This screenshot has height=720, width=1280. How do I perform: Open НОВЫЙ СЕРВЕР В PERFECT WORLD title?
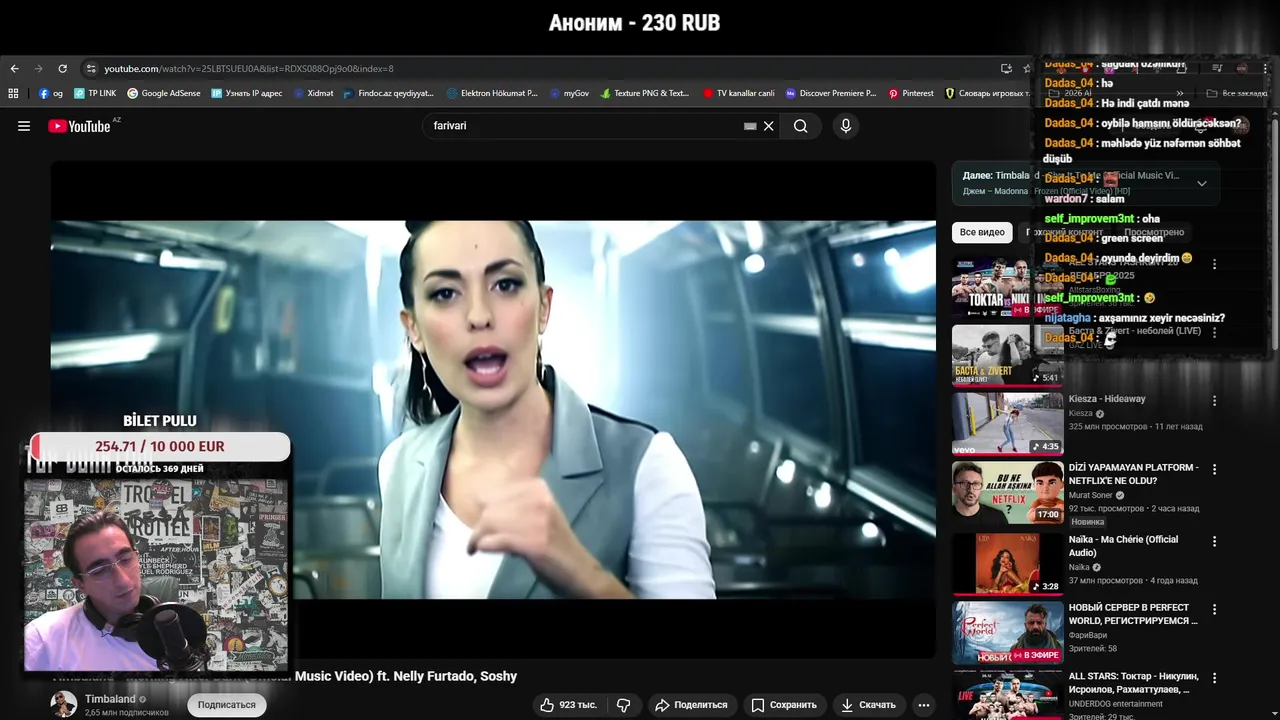(x=1133, y=614)
